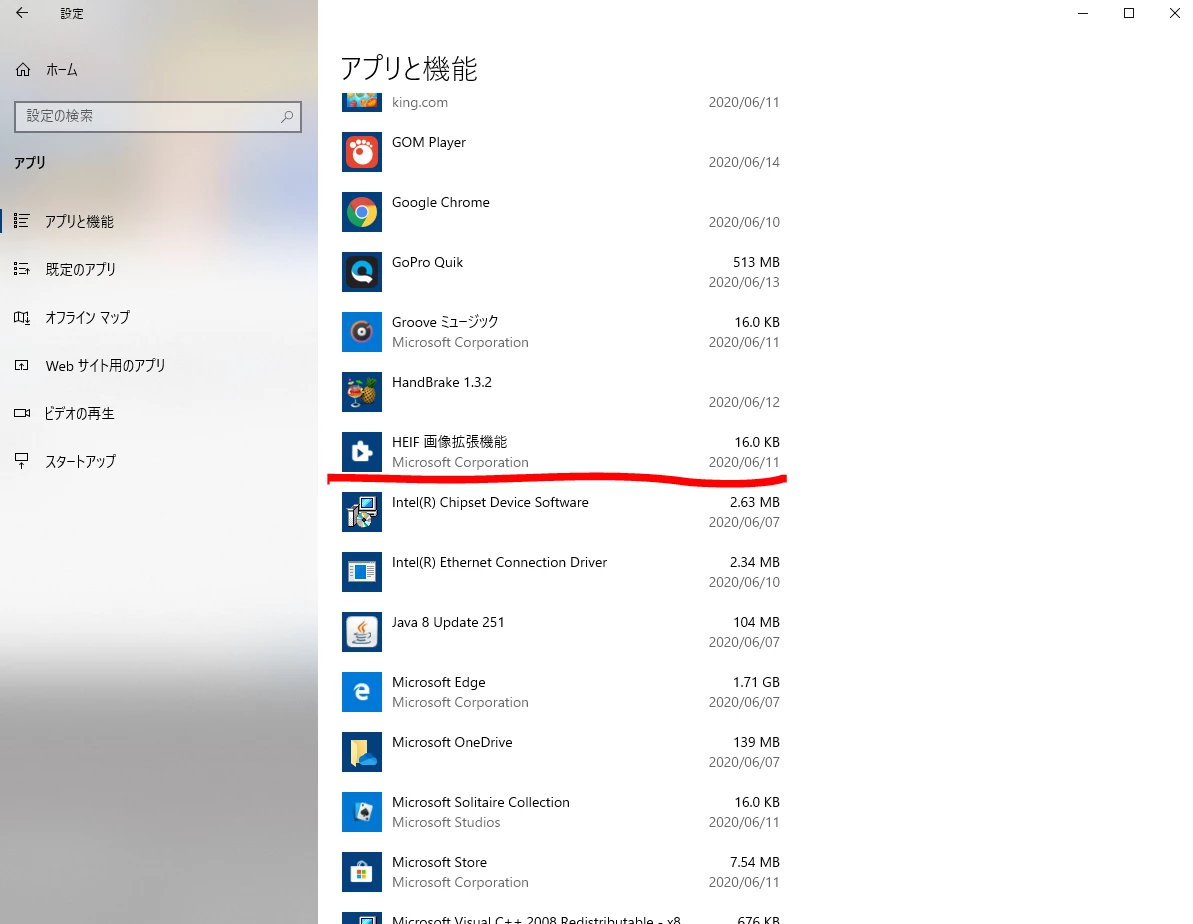Click the king.com app icon

[361, 102]
